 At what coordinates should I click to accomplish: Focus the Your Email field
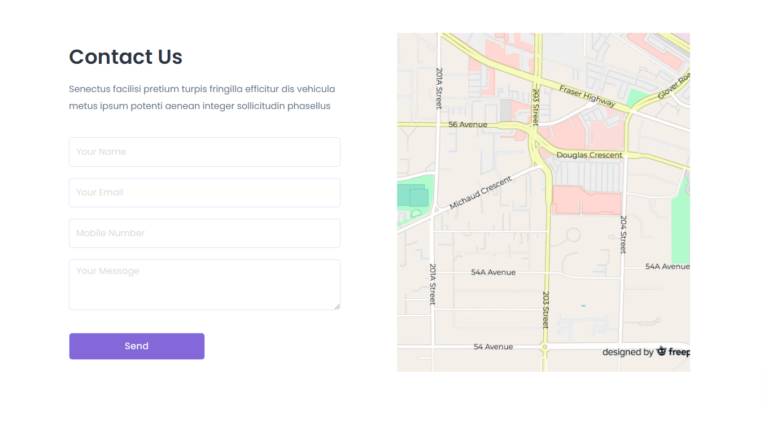pos(204,192)
